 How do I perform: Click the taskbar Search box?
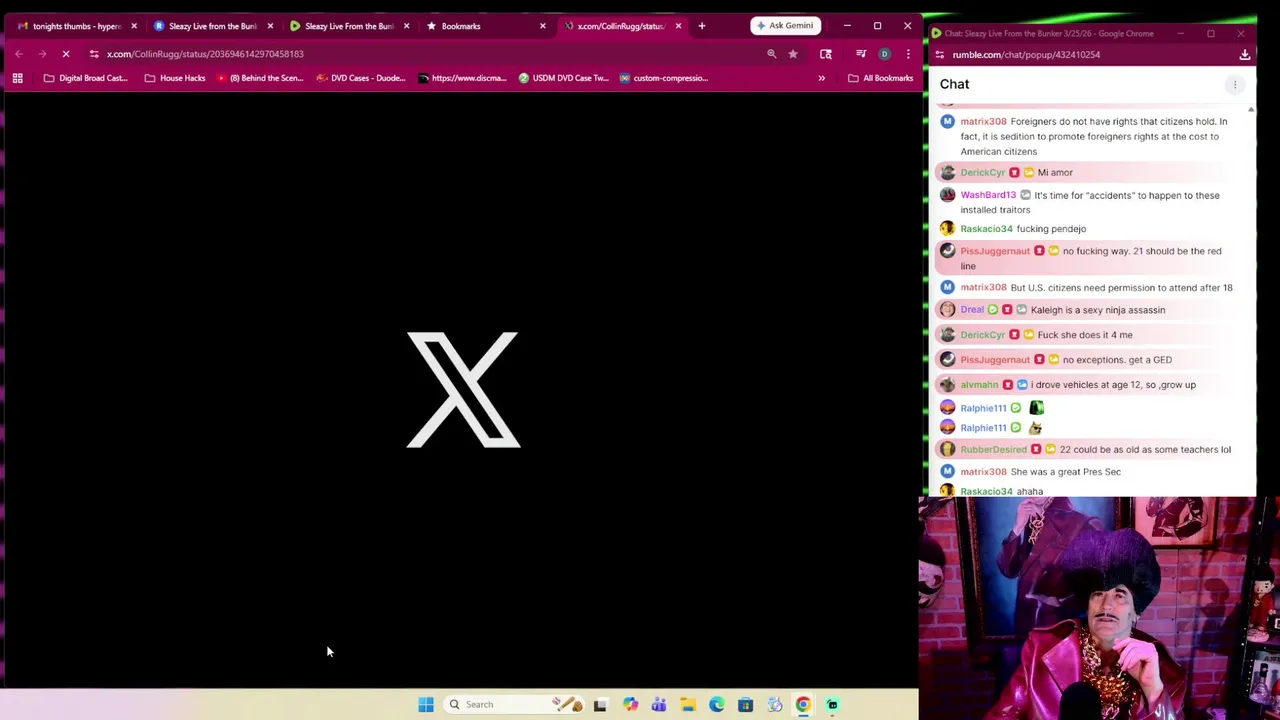[515, 705]
